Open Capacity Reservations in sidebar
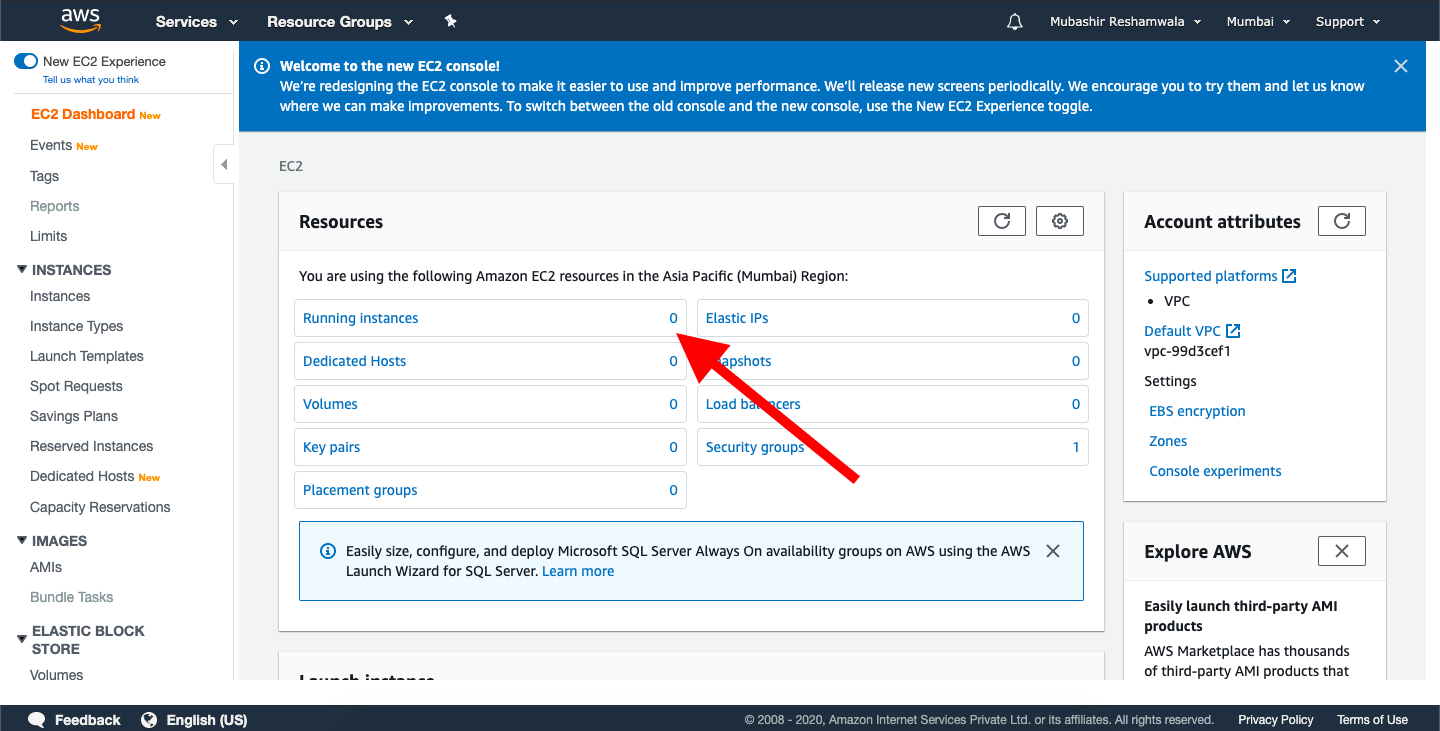Image resolution: width=1440 pixels, height=731 pixels. pyautogui.click(x=100, y=507)
